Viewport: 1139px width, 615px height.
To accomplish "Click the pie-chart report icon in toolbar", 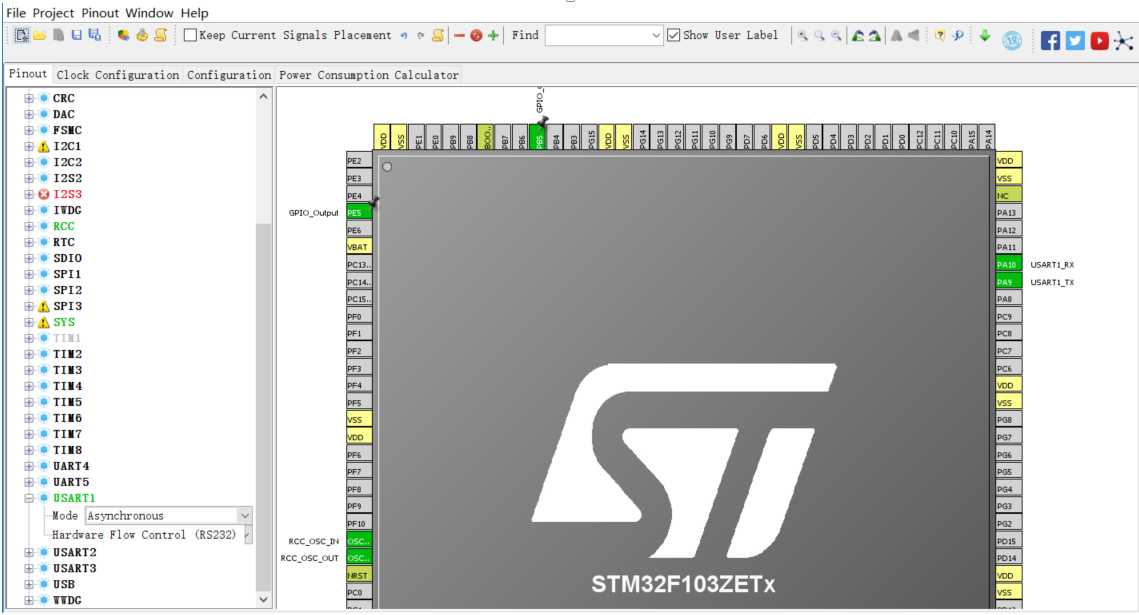I will 123,35.
